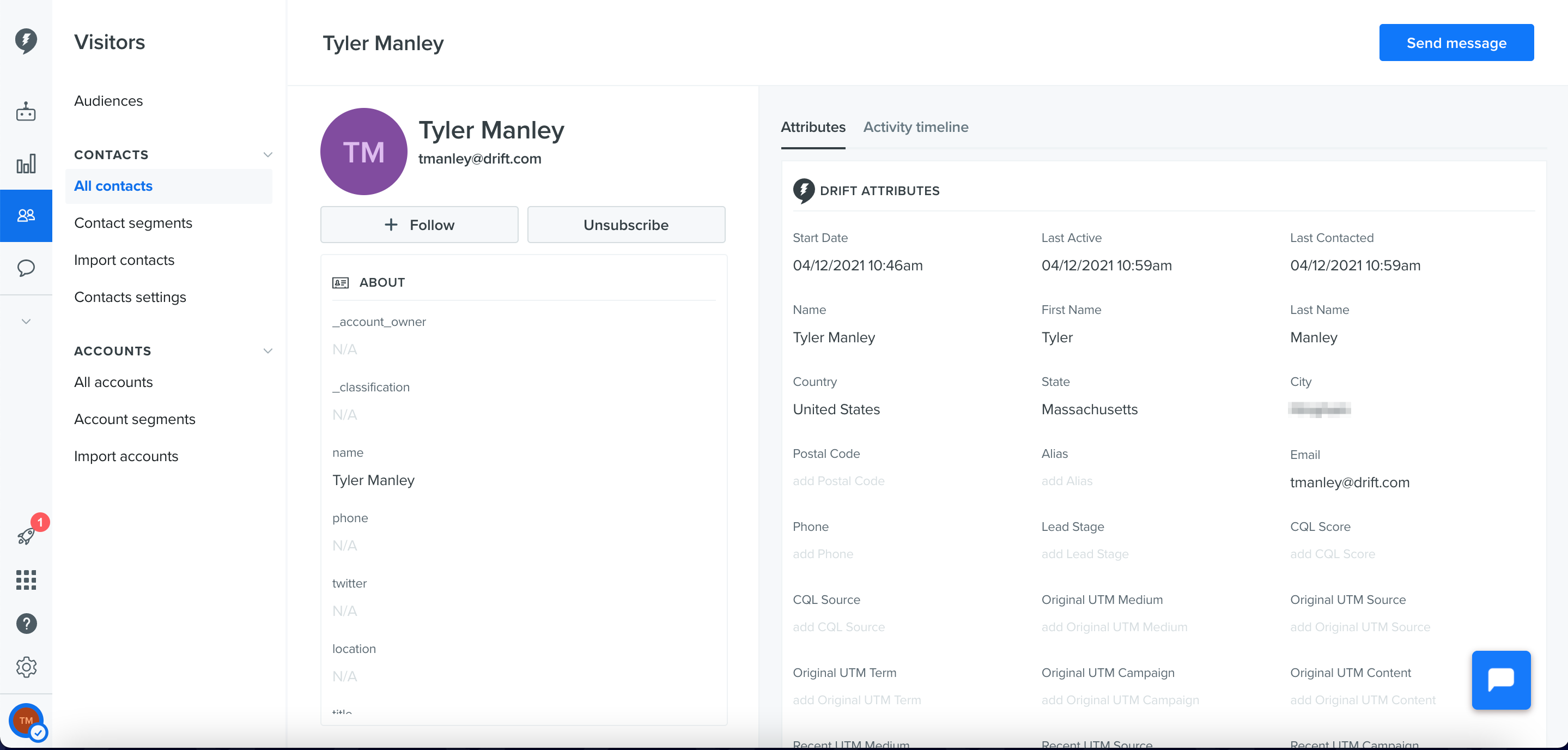Click the Unsubscribe button

pos(626,225)
